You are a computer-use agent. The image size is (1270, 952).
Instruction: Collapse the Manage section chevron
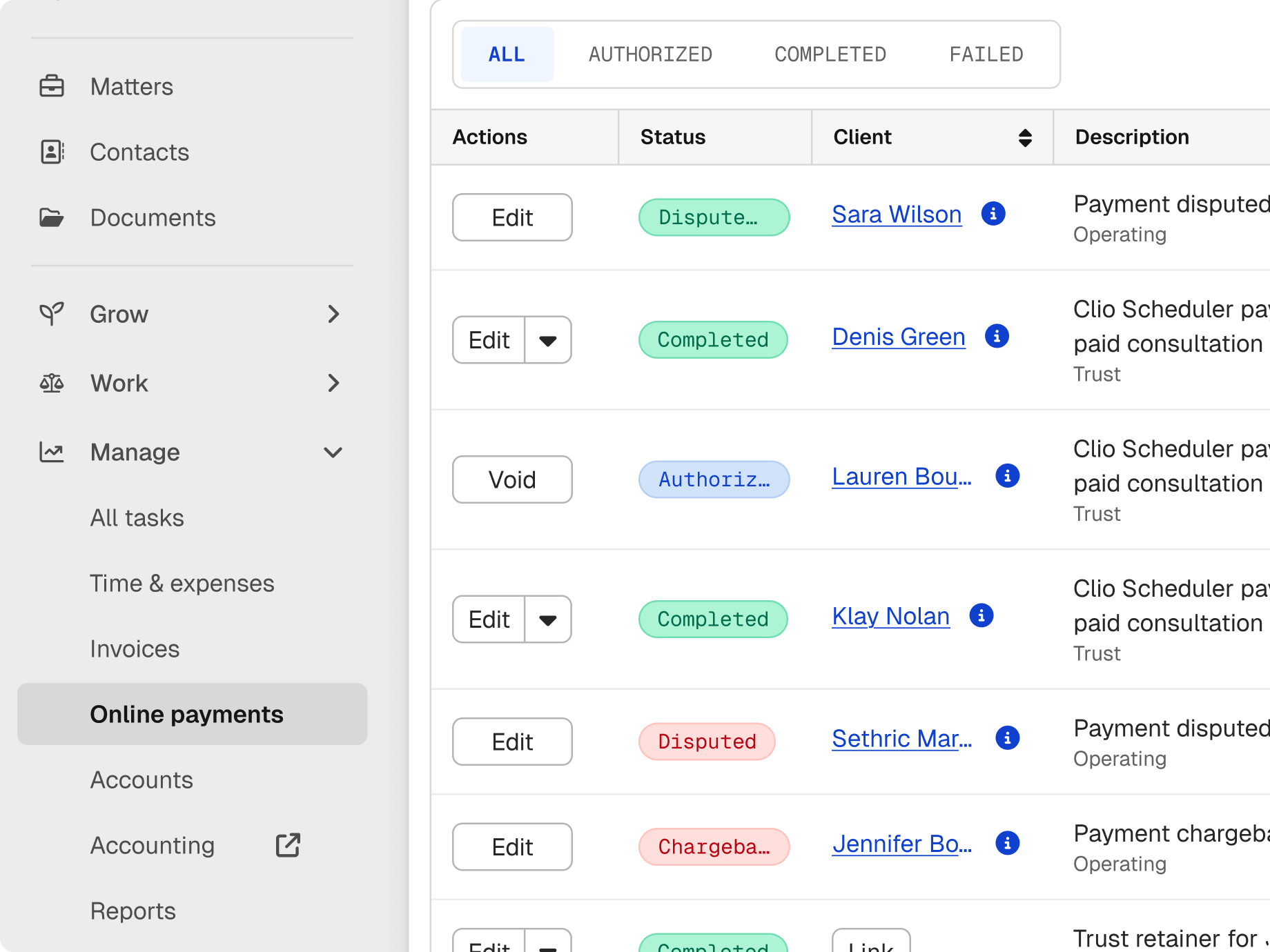(x=333, y=453)
